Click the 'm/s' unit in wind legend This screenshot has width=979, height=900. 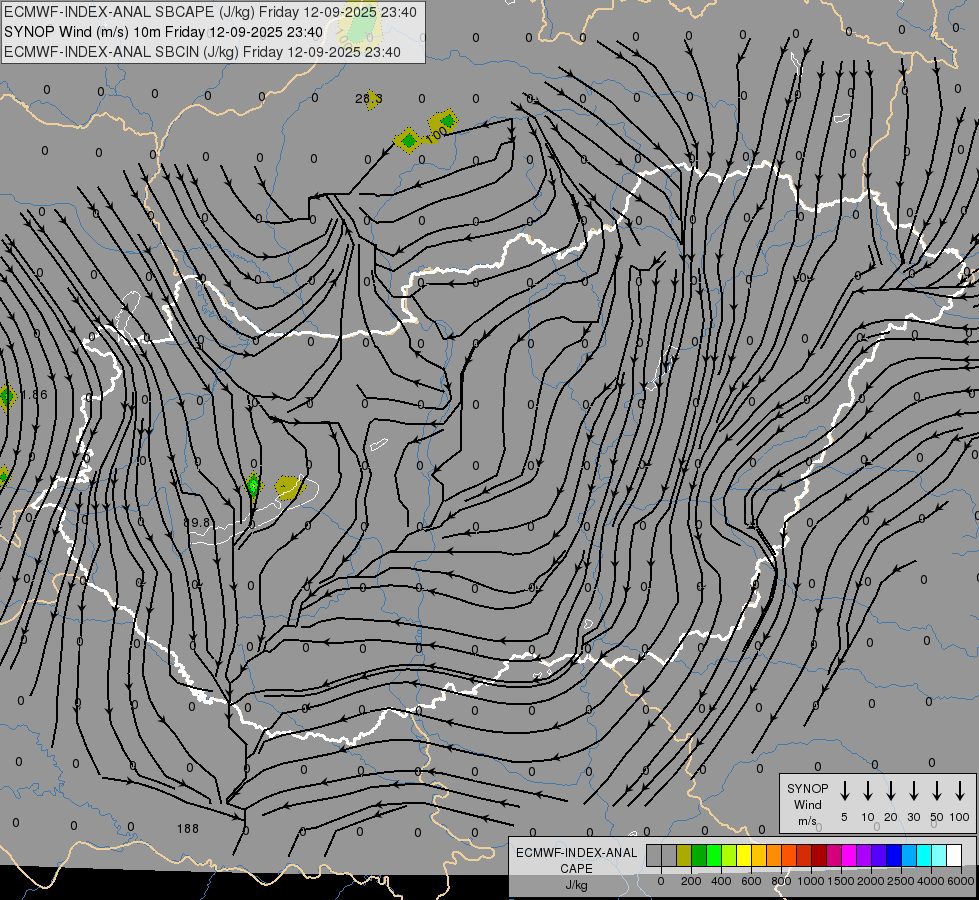pyautogui.click(x=807, y=821)
